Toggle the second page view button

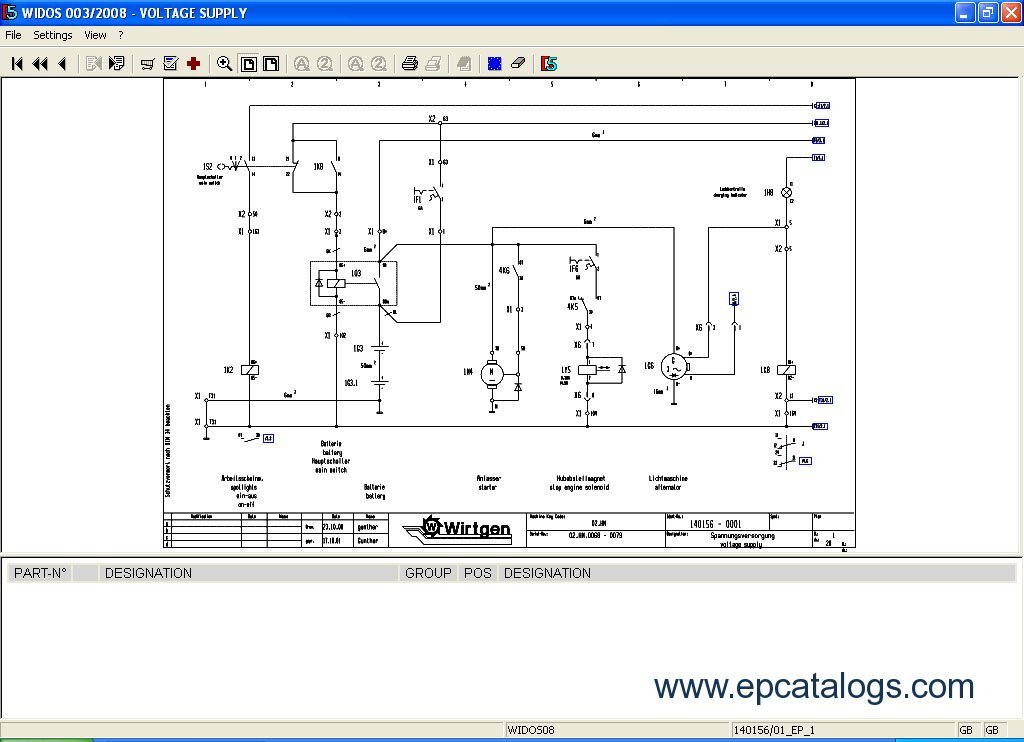click(x=271, y=63)
